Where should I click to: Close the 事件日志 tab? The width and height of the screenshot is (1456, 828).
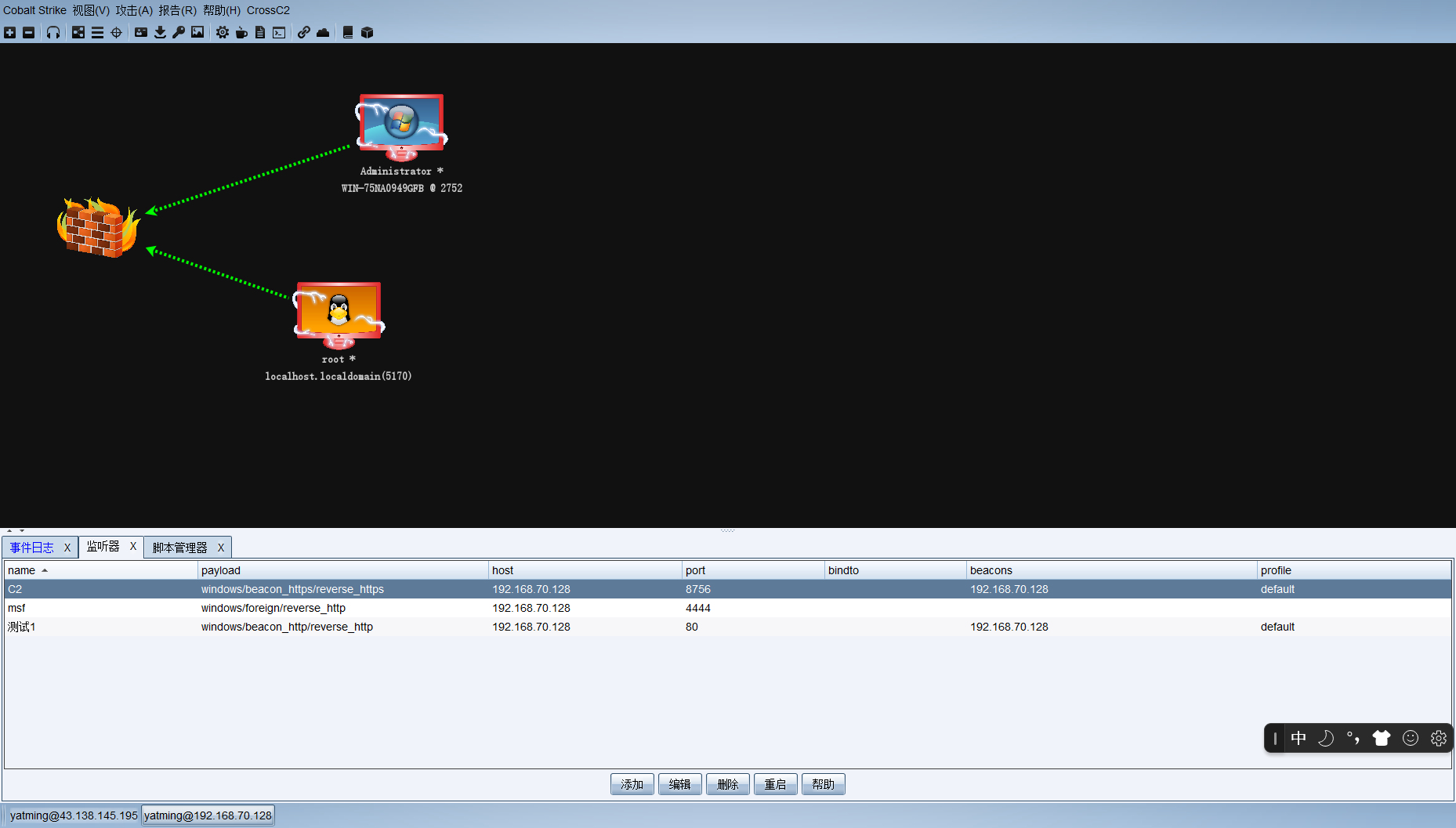67,548
